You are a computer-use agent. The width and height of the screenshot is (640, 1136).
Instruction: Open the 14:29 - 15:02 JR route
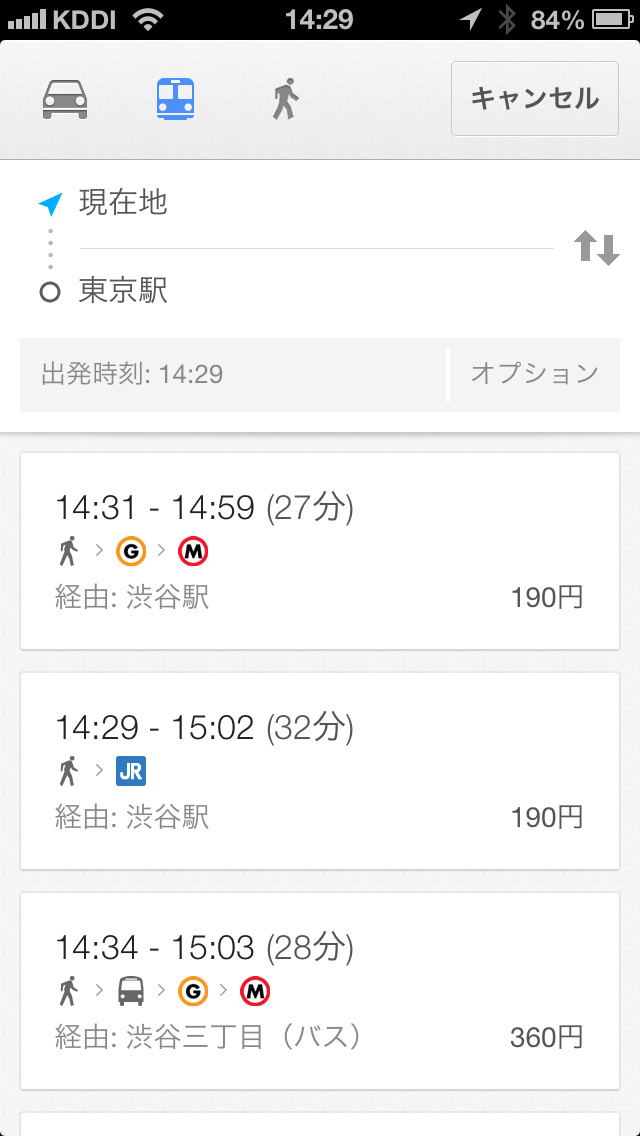[320, 771]
